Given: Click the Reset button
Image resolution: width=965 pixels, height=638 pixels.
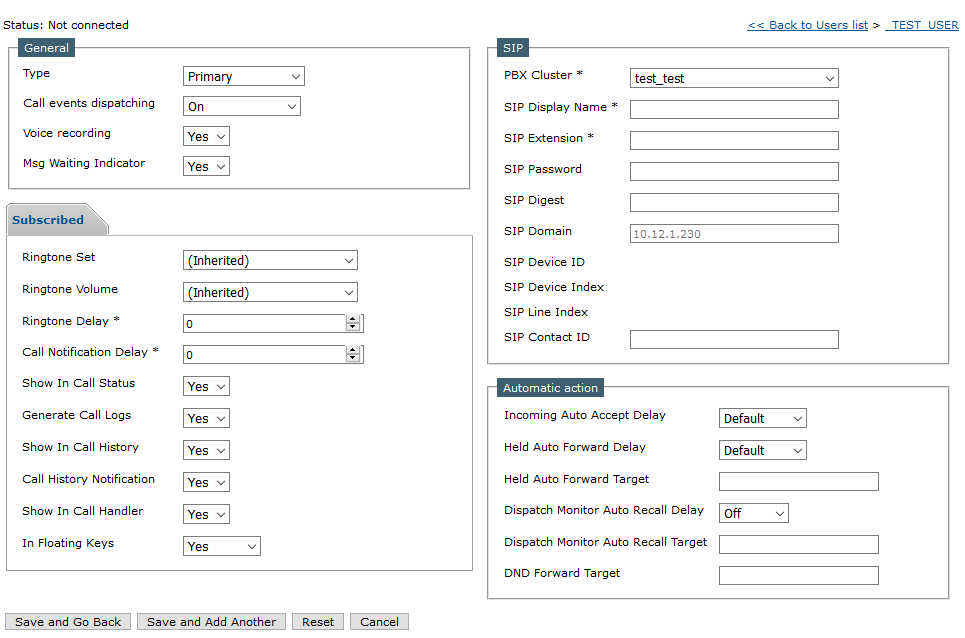Looking at the screenshot, I should [318, 622].
